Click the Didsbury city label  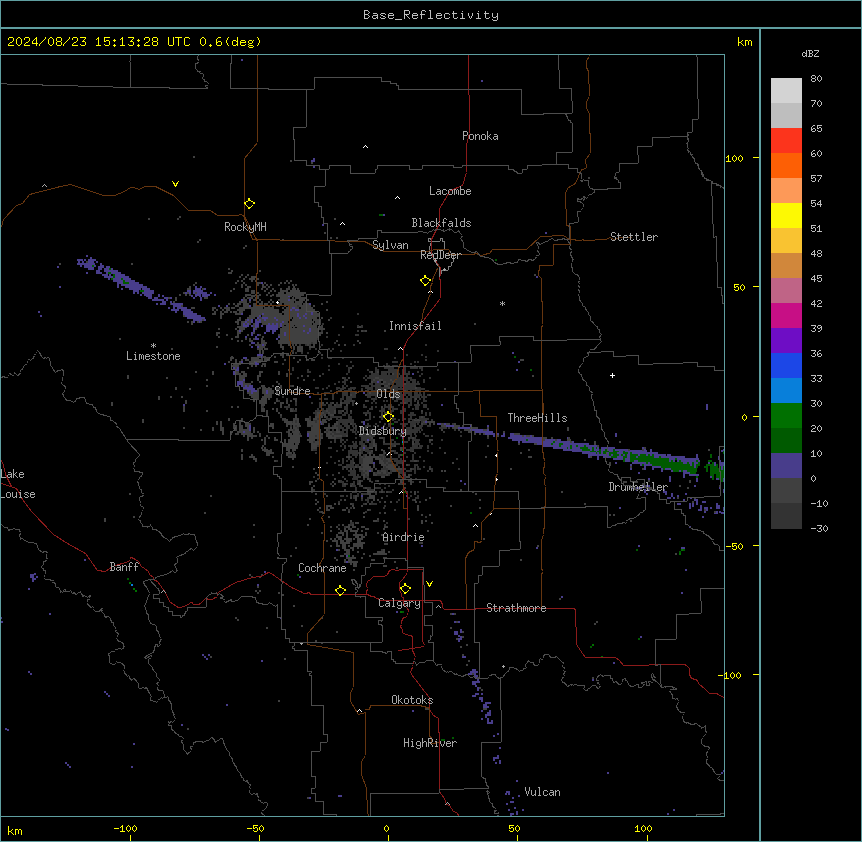coord(382,431)
